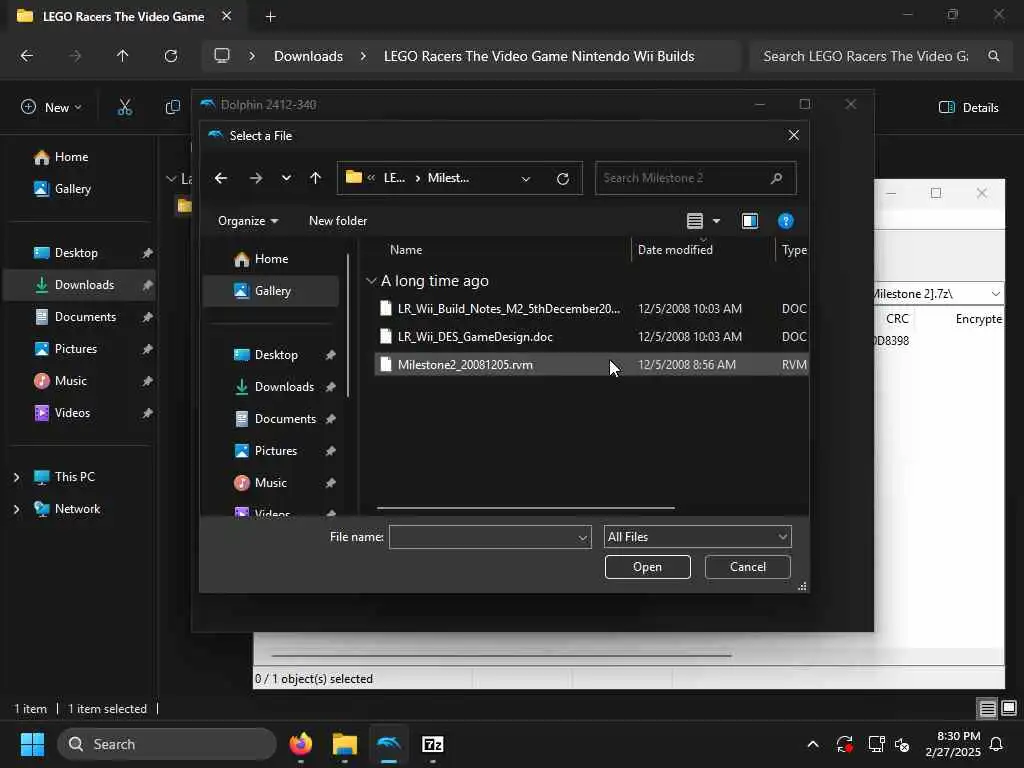The image size is (1024, 768).
Task: Select LR_Wii_Build_Notes_M2_5thDecember file
Action: coord(591,308)
